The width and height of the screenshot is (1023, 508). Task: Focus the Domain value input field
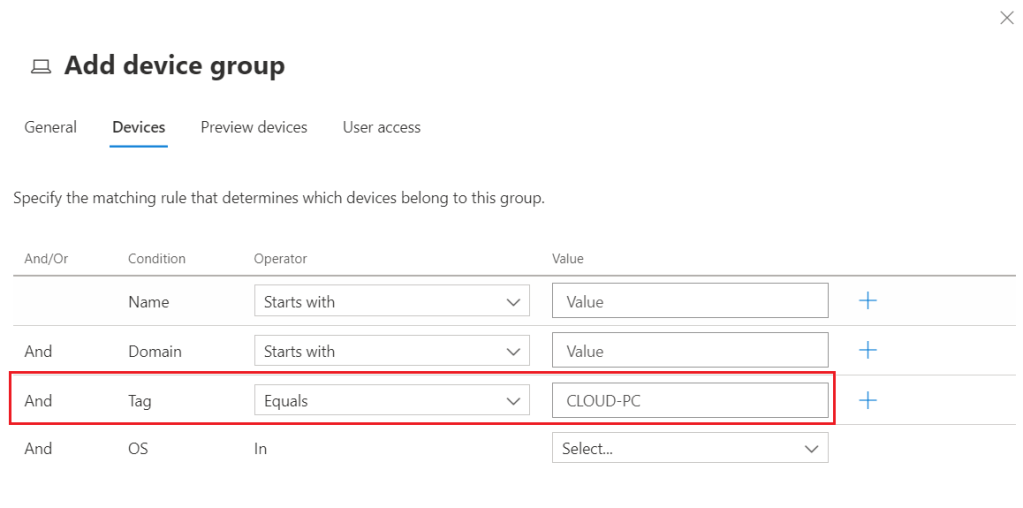[x=690, y=351]
